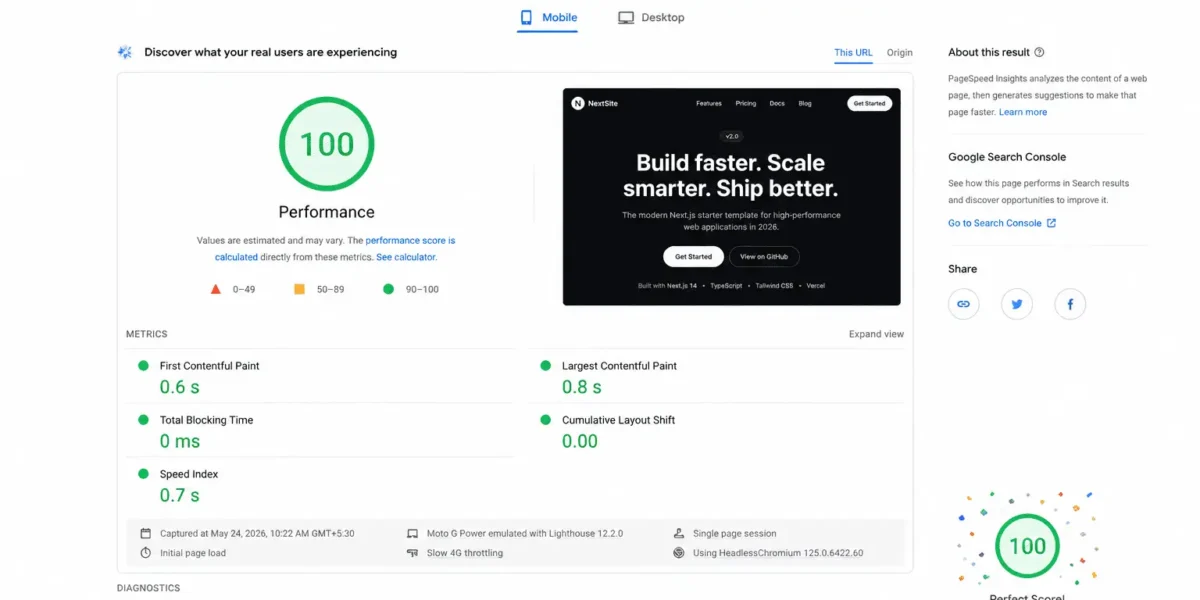Click the Using HeadlessChromium 125.0.6422.60 text
The height and width of the screenshot is (600, 1200).
pyautogui.click(x=778, y=553)
